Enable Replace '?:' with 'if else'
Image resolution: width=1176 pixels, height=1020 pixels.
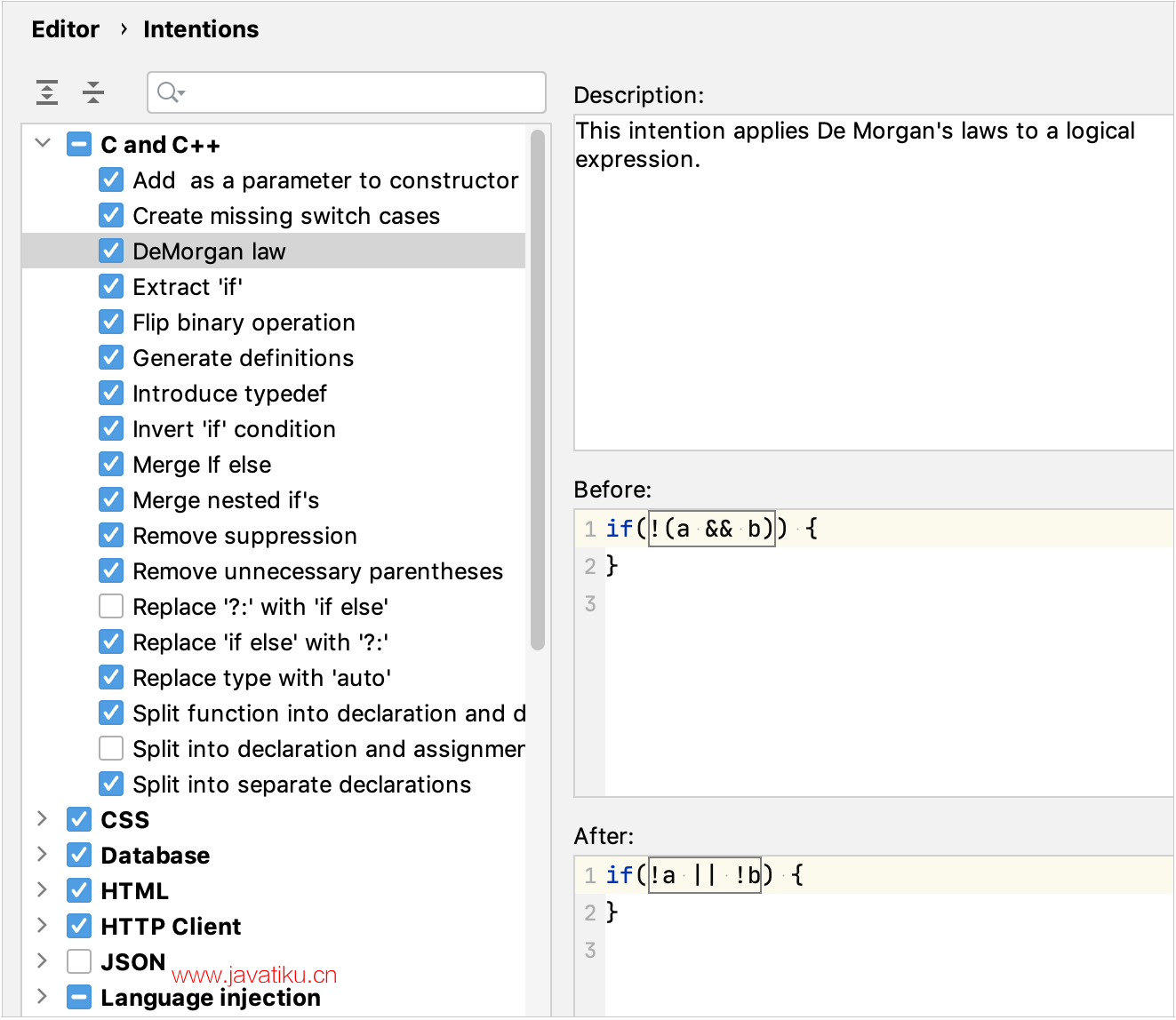(111, 607)
